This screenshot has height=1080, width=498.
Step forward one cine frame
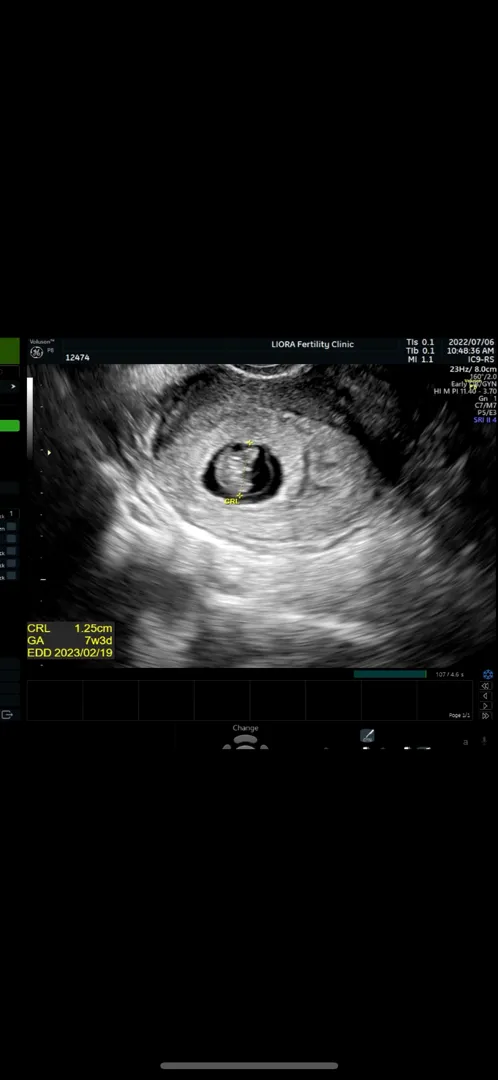tap(486, 706)
